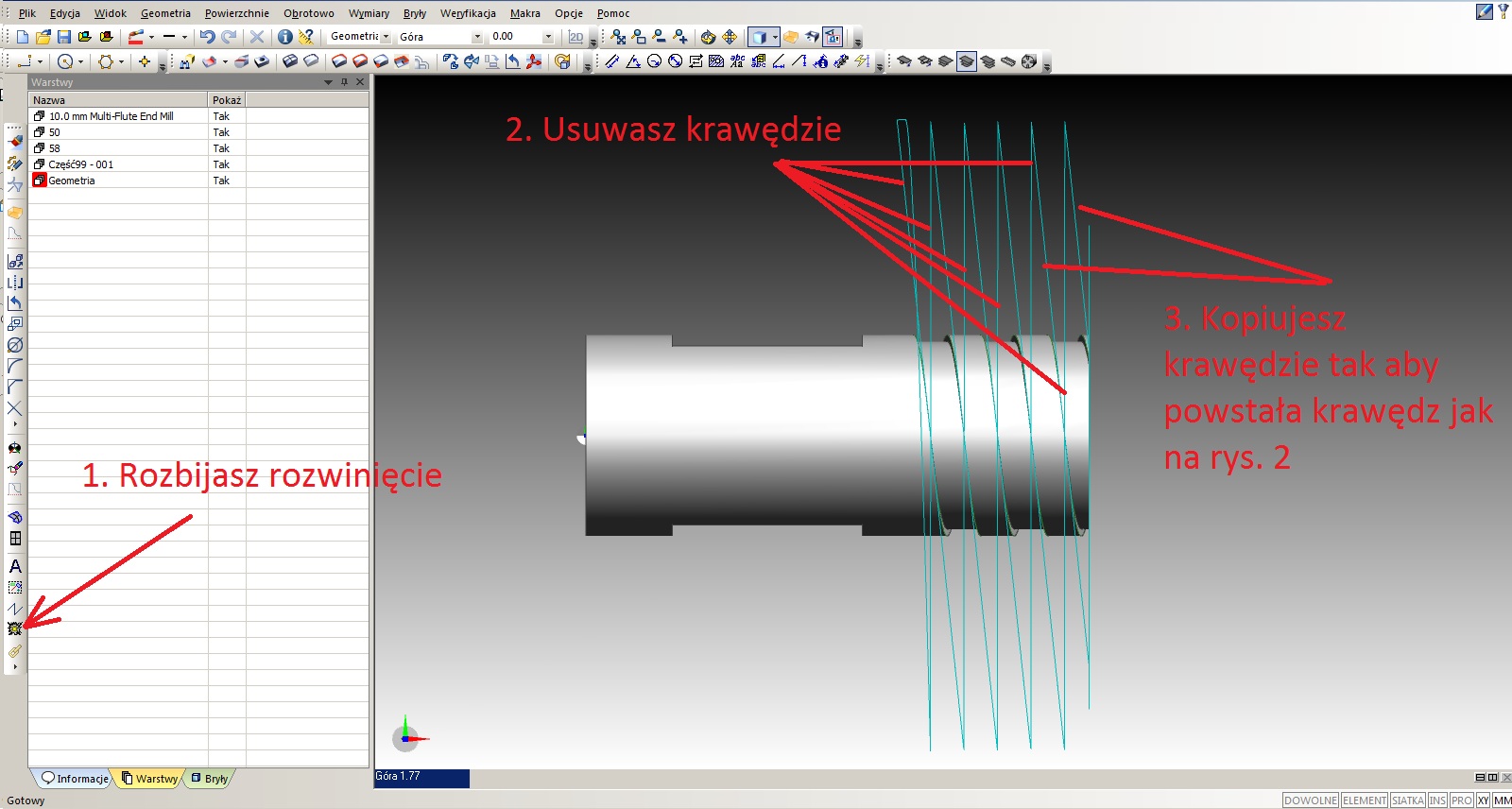
Task: Click the point creation icon
Action: point(145,61)
